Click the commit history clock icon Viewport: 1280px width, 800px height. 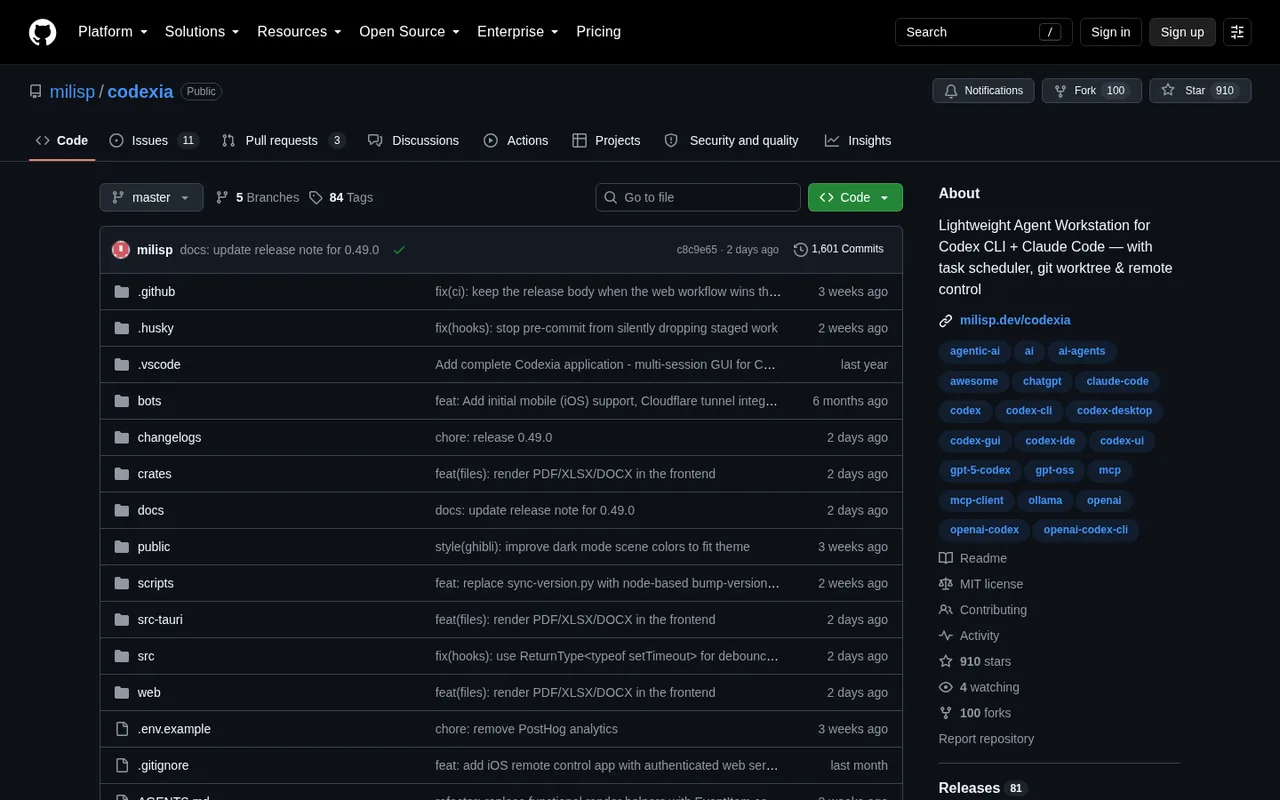click(x=800, y=249)
